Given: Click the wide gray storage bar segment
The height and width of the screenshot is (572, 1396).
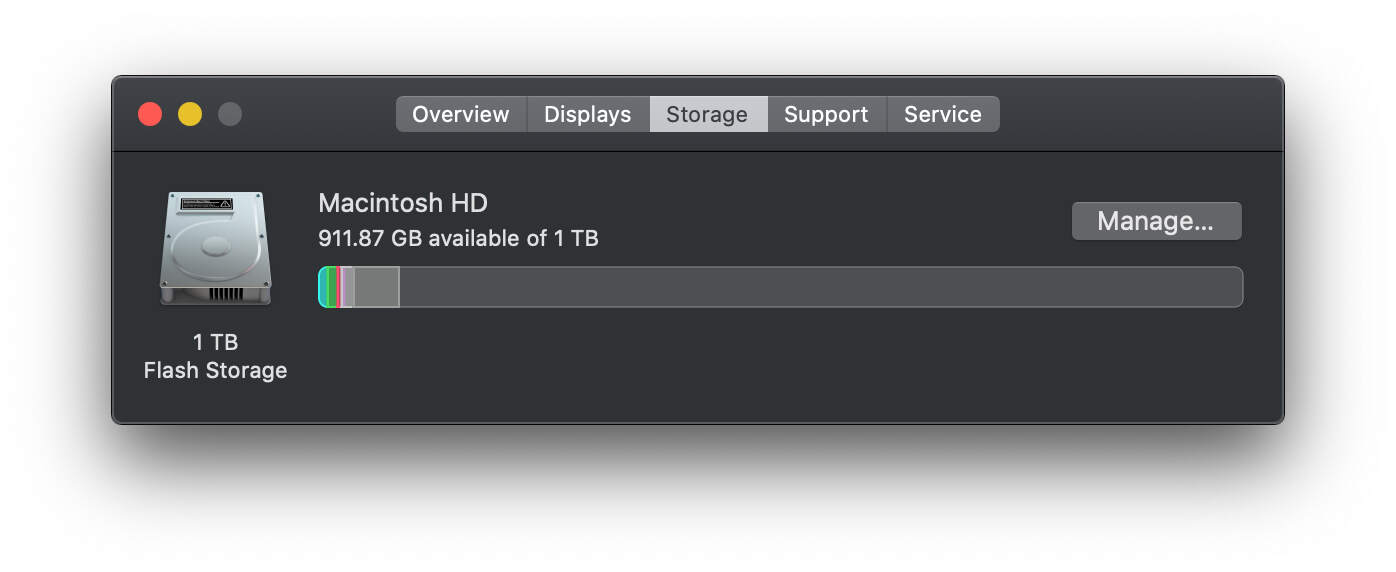Looking at the screenshot, I should click(377, 287).
